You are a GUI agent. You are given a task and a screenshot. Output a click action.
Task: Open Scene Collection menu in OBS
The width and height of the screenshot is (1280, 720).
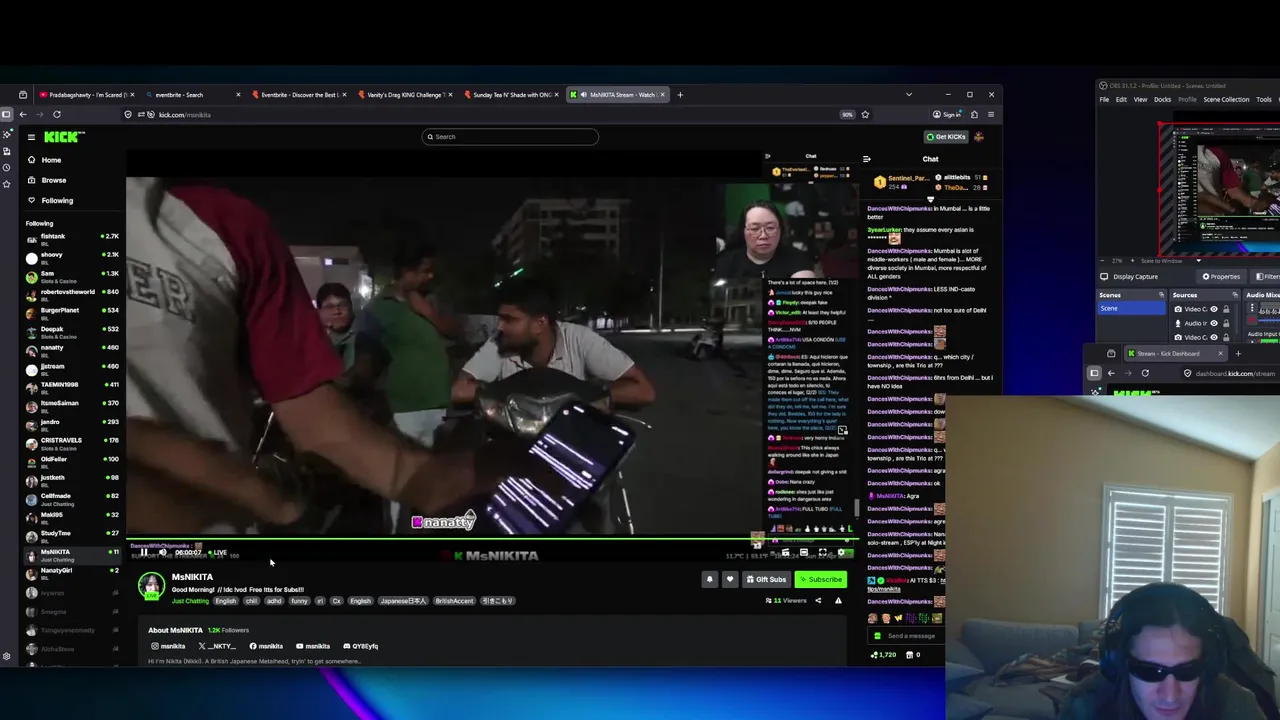coord(1226,99)
